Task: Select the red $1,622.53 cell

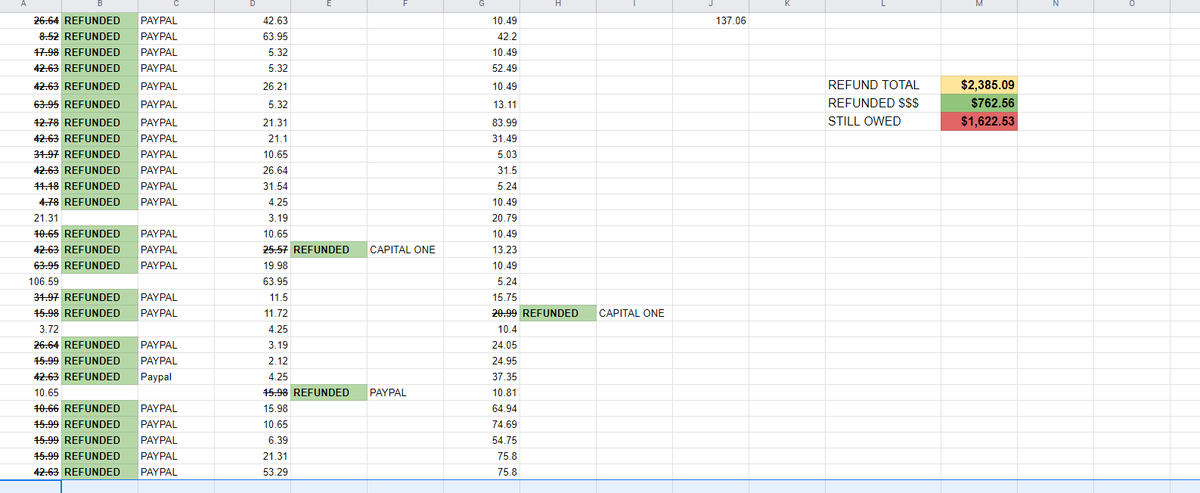Action: (x=980, y=122)
